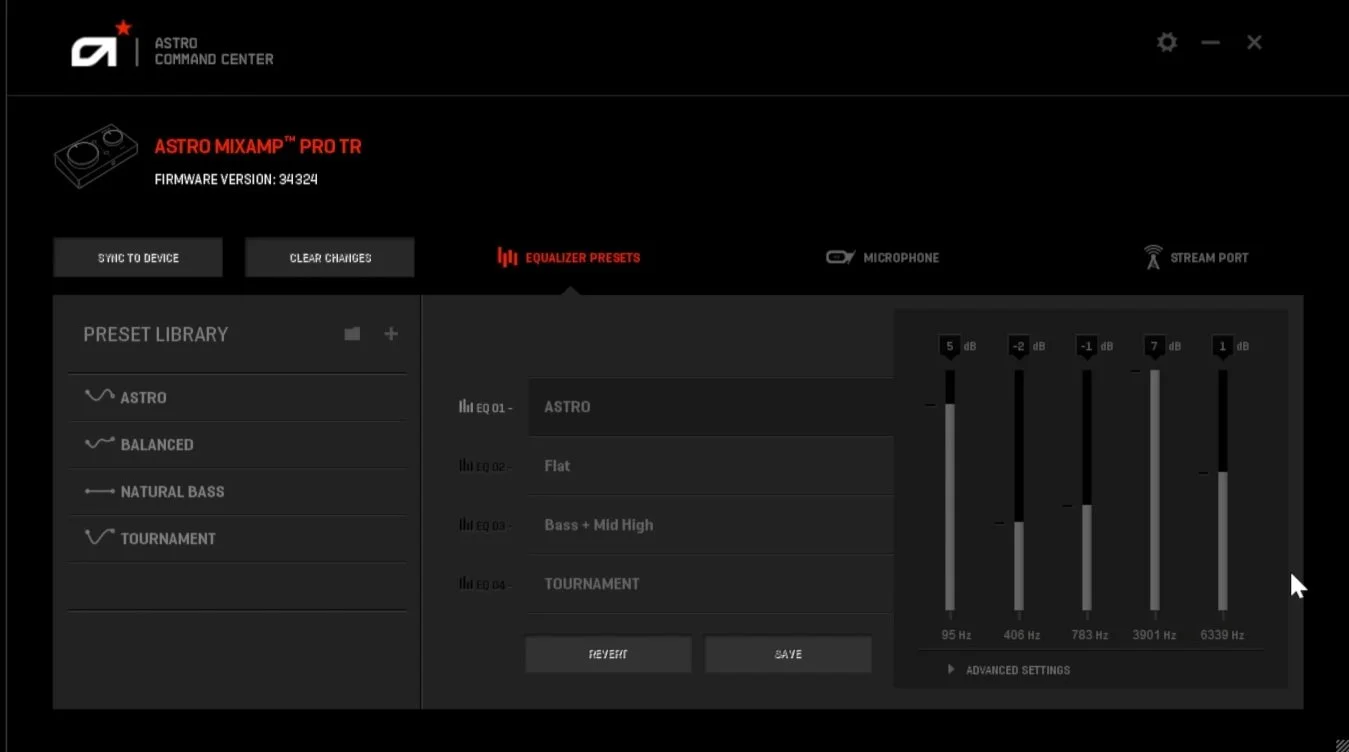The height and width of the screenshot is (752, 1349).
Task: Click the Clear Changes button
Action: point(330,257)
